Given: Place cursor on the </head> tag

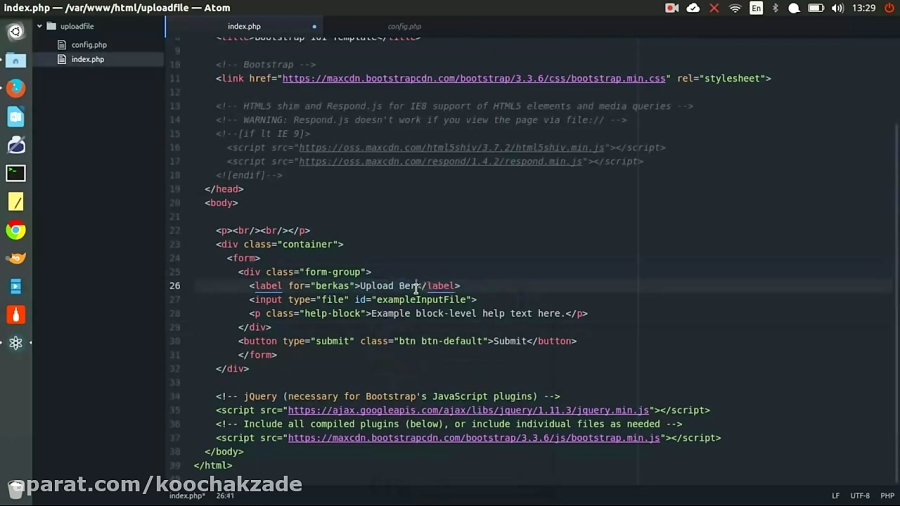Looking at the screenshot, I should (224, 189).
